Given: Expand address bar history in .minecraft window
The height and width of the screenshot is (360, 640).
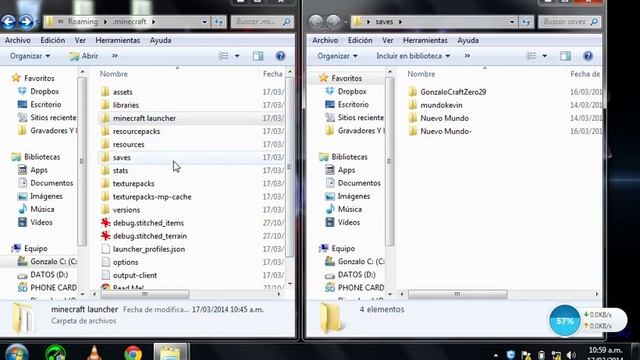Looking at the screenshot, I should click(x=204, y=22).
